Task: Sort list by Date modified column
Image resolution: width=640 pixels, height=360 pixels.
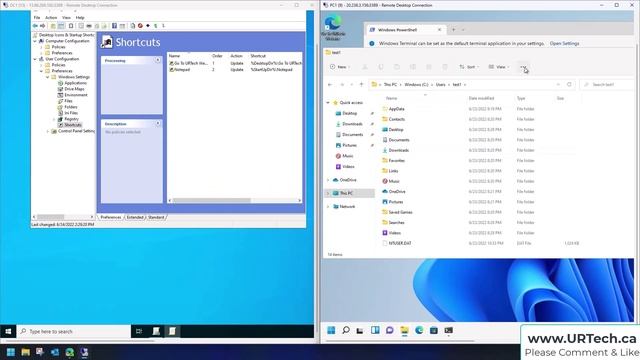Action: pos(481,98)
